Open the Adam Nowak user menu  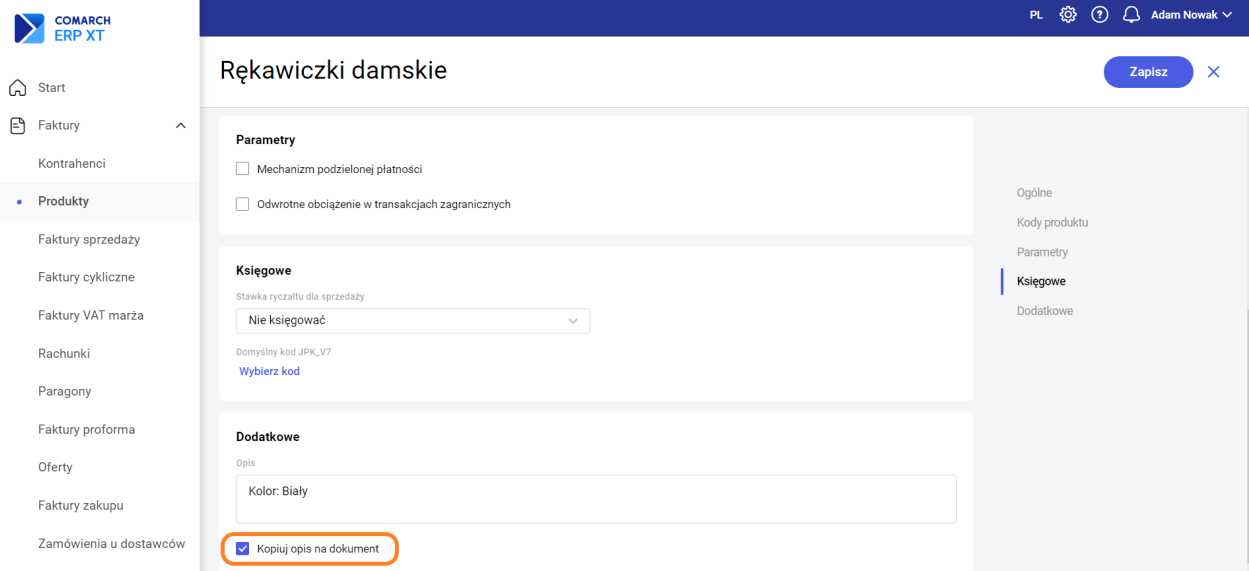coord(1191,15)
